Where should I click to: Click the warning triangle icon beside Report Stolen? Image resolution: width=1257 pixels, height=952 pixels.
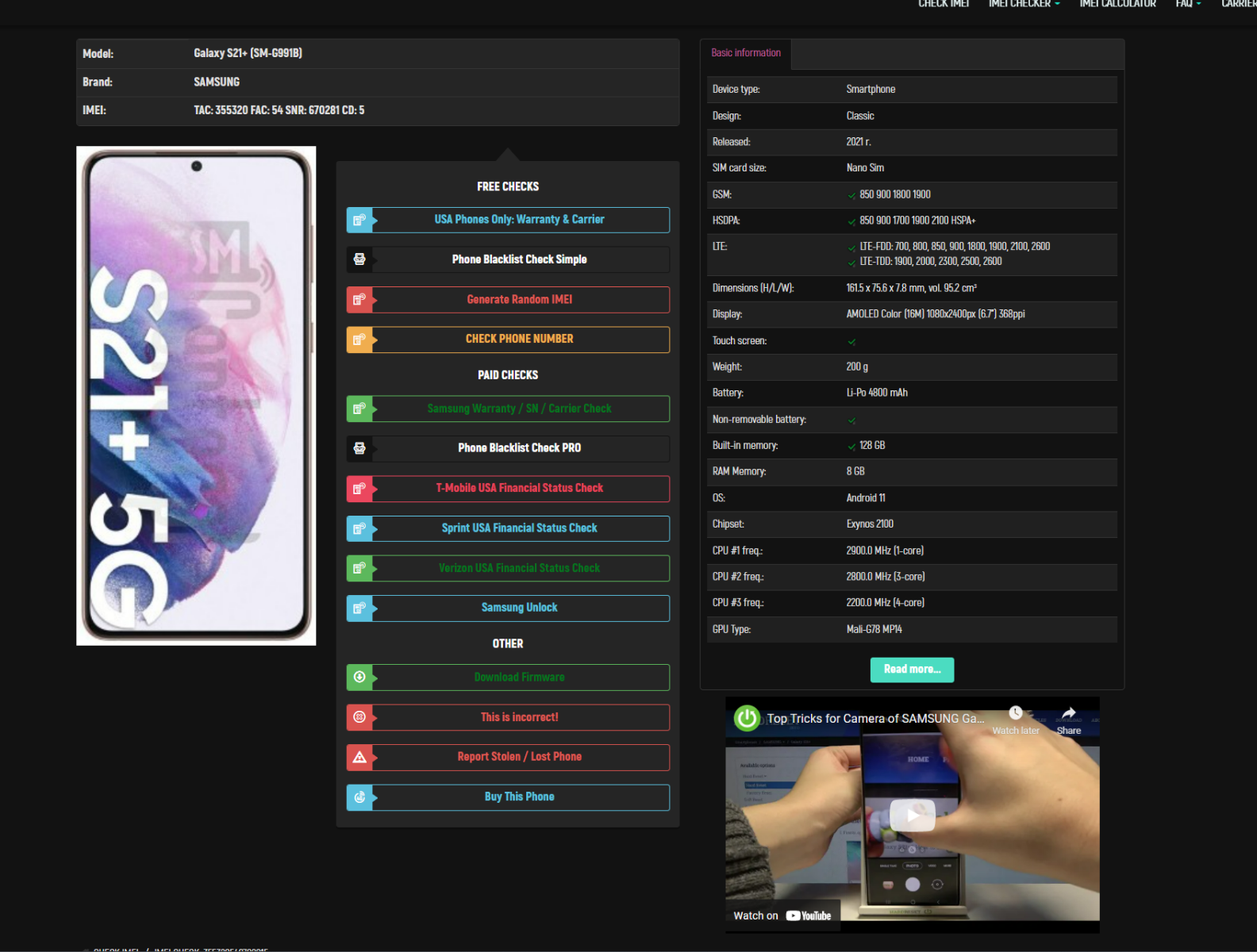coord(359,758)
